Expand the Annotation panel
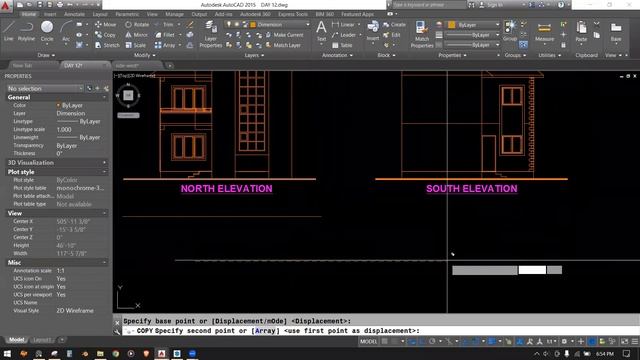 (337, 55)
